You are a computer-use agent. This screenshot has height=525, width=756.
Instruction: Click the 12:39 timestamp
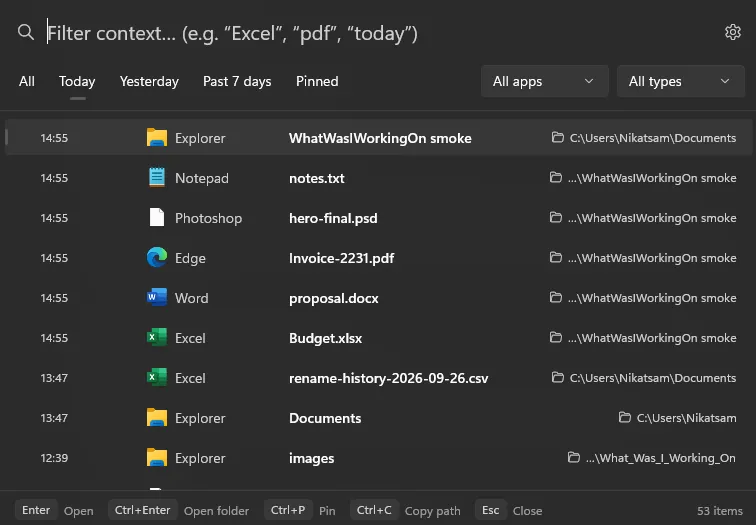coord(54,458)
